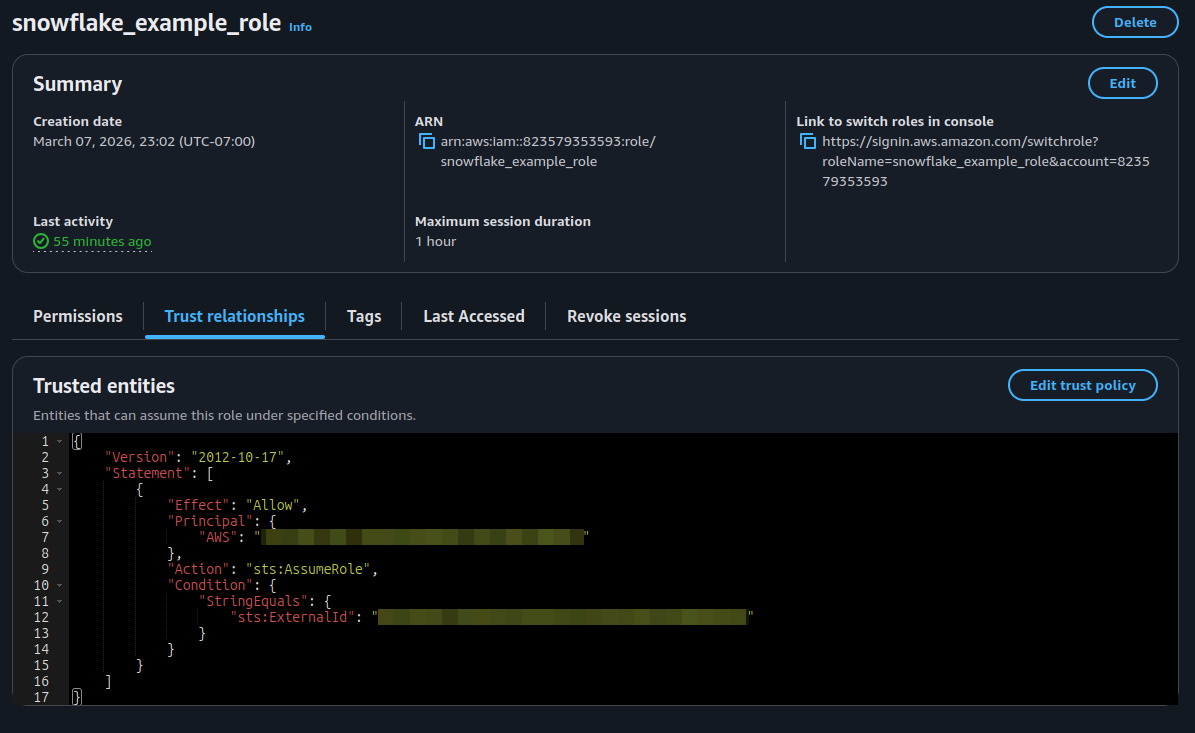Click the "sts:AssumeRole" value in editor
1195x733 pixels.
point(308,569)
